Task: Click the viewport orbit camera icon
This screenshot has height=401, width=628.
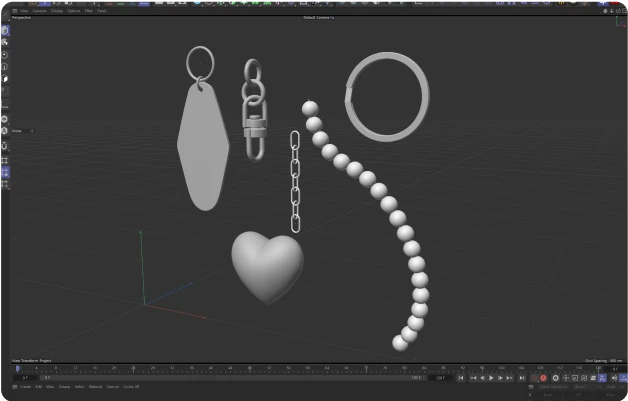Action: (x=618, y=11)
